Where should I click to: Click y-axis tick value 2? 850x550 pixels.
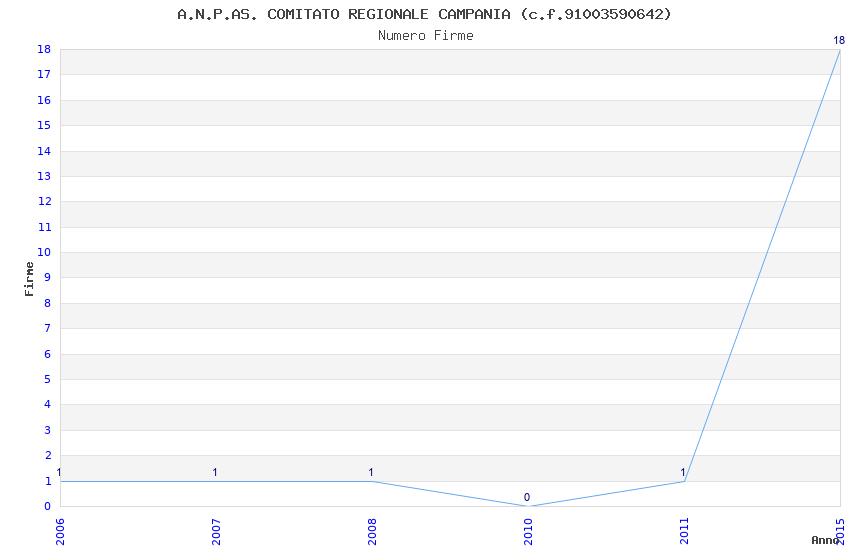(x=48, y=456)
